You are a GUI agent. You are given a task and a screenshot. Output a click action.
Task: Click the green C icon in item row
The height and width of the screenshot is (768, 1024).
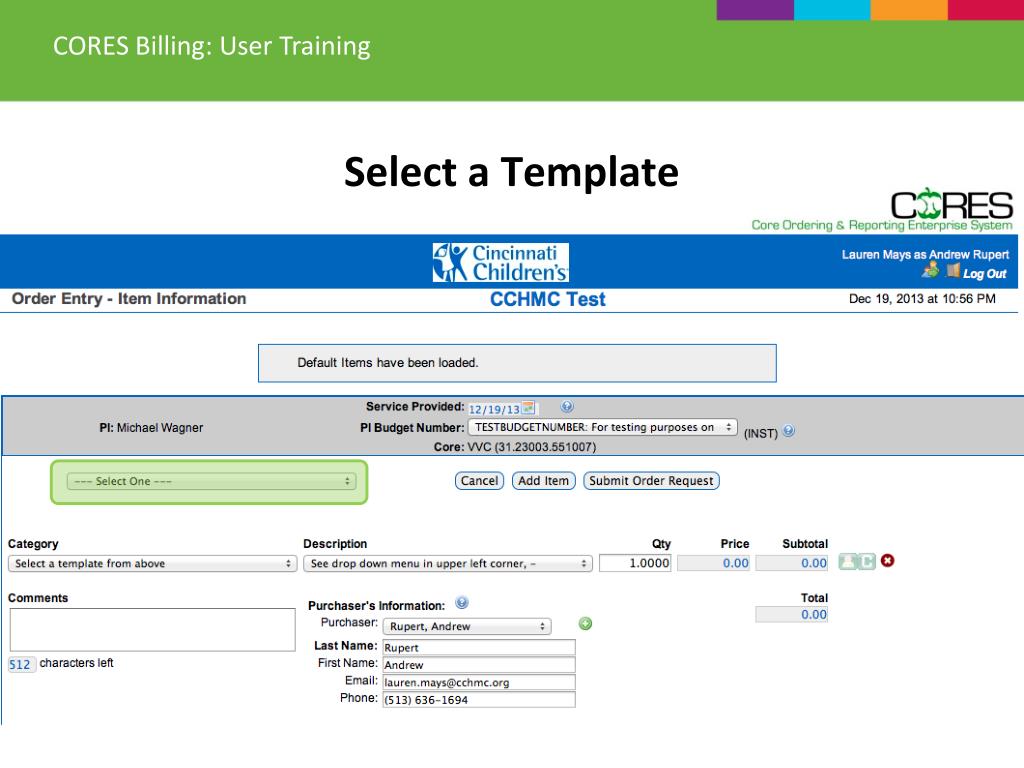867,562
